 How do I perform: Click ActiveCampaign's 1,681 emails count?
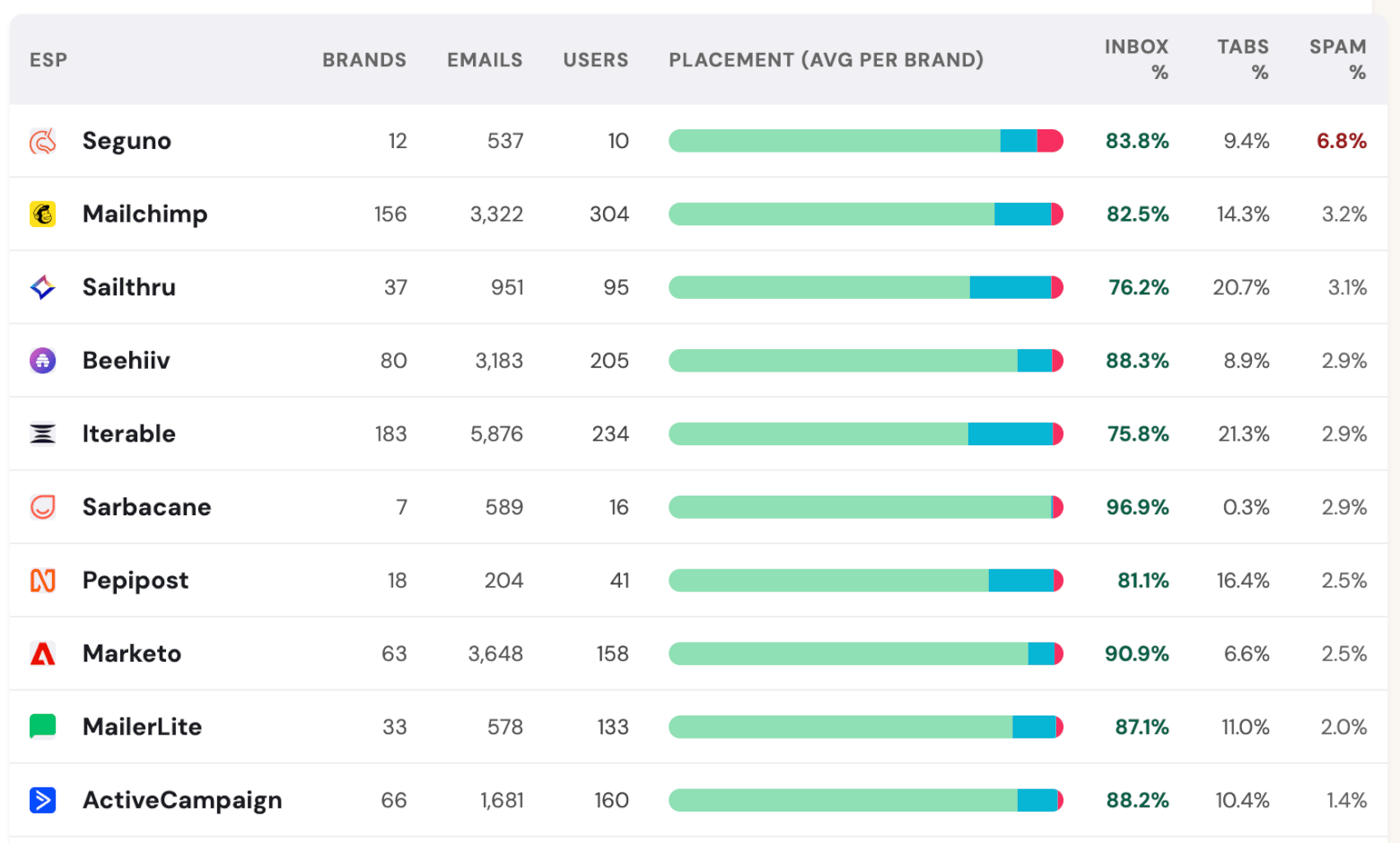[x=502, y=800]
